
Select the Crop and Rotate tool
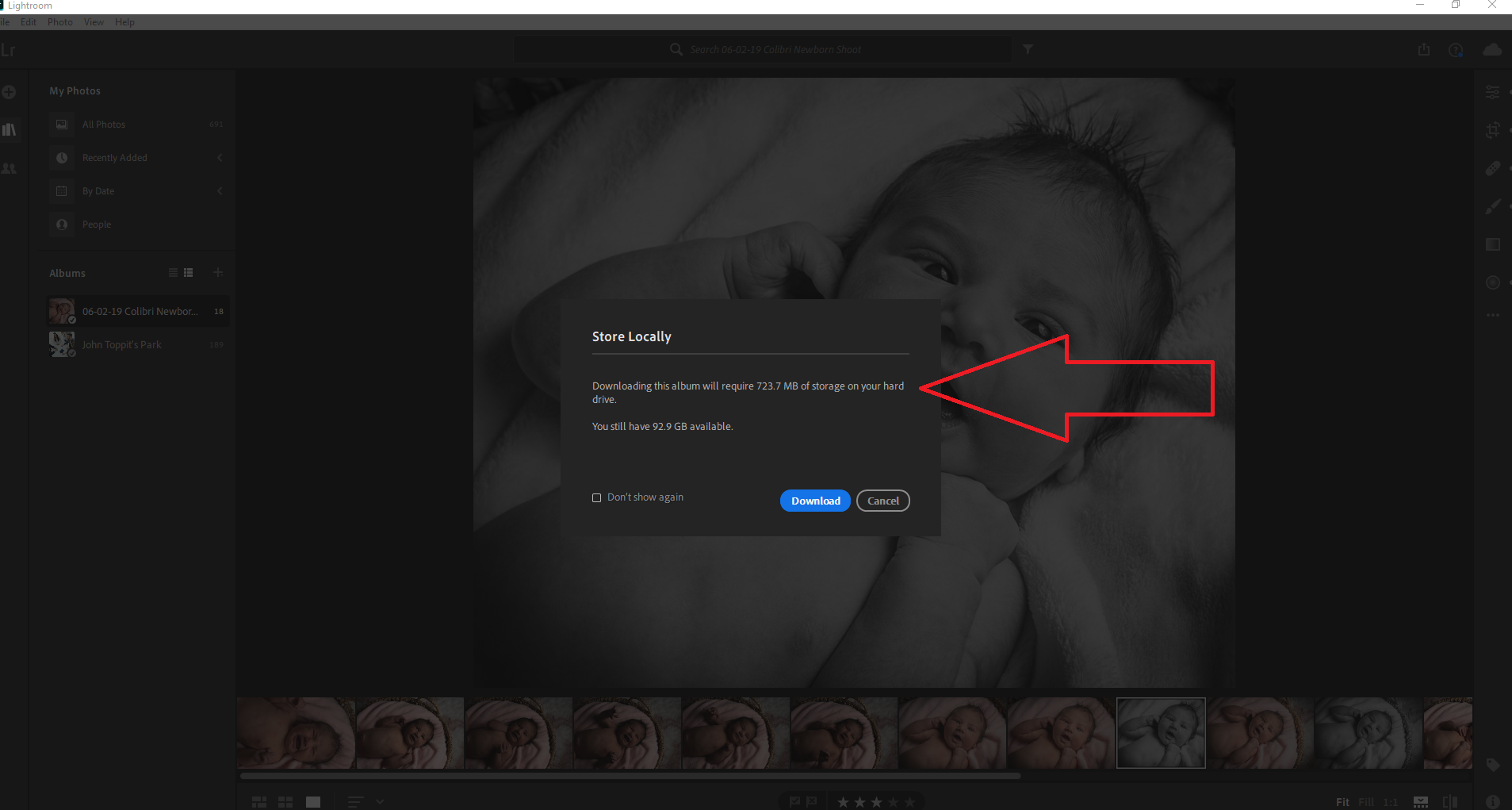pos(1493,130)
